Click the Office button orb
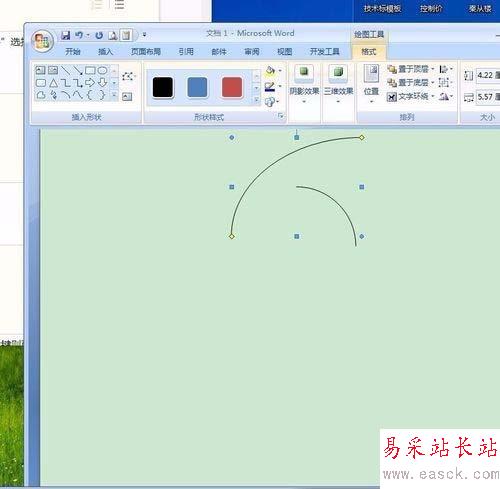The height and width of the screenshot is (489, 500). click(42, 41)
